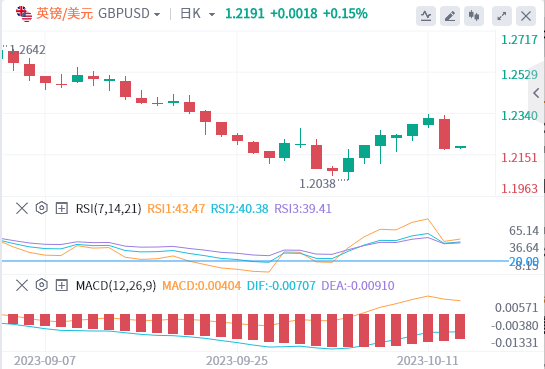Screen dimensions: 545x369
Task: Select the pencil drawing tool
Action: tap(450, 16)
